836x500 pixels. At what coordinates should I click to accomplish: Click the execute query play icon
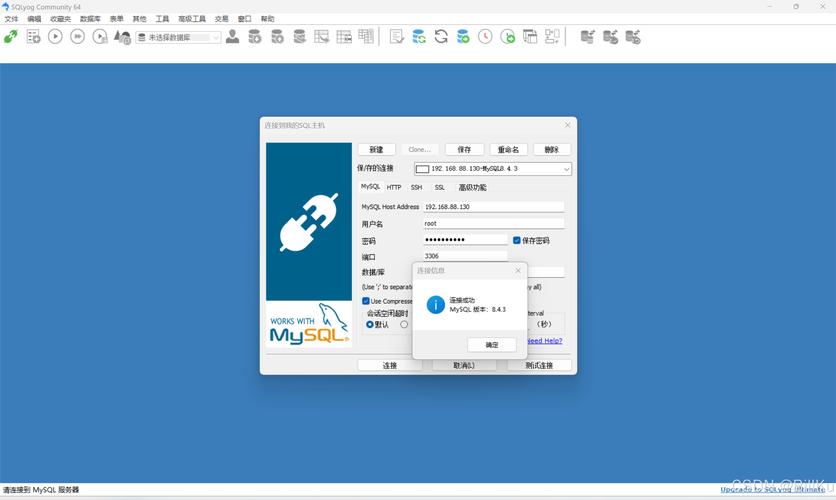(x=55, y=37)
